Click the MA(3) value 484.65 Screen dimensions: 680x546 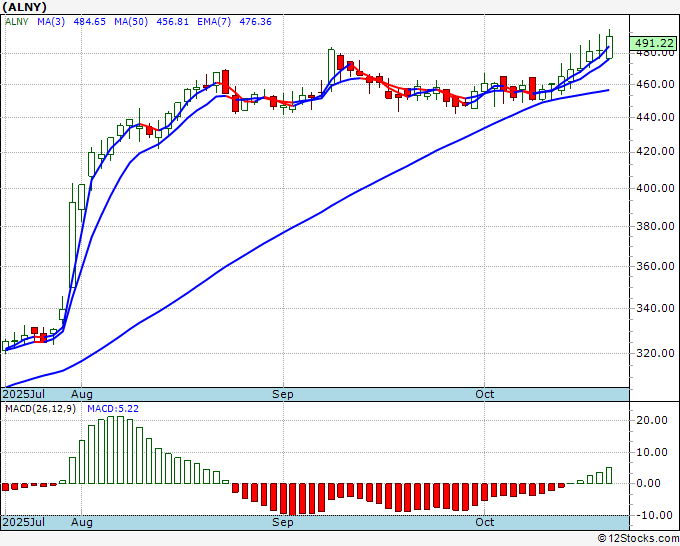[x=89, y=22]
